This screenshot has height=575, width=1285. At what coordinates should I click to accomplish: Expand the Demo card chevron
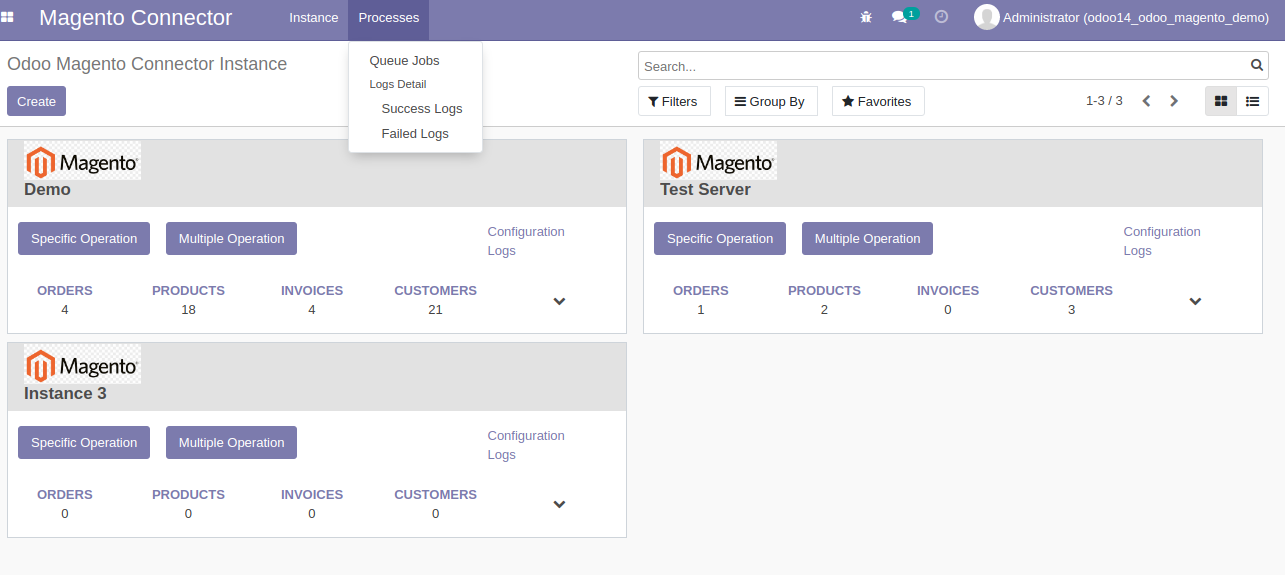click(559, 301)
